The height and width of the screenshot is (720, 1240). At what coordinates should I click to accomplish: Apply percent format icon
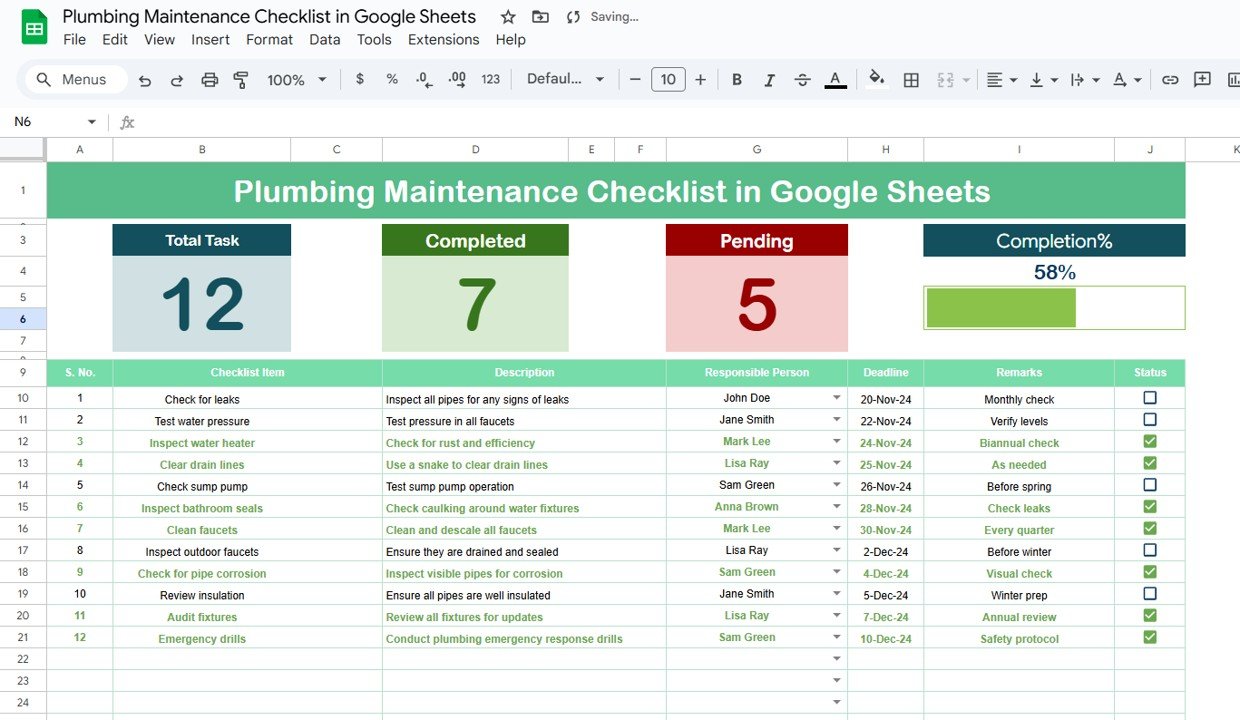(x=392, y=79)
